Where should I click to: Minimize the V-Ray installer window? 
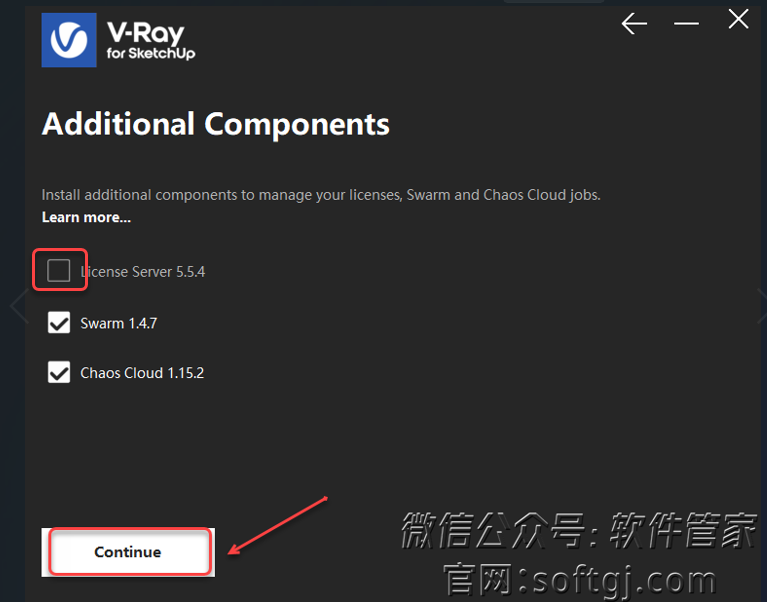pyautogui.click(x=686, y=23)
